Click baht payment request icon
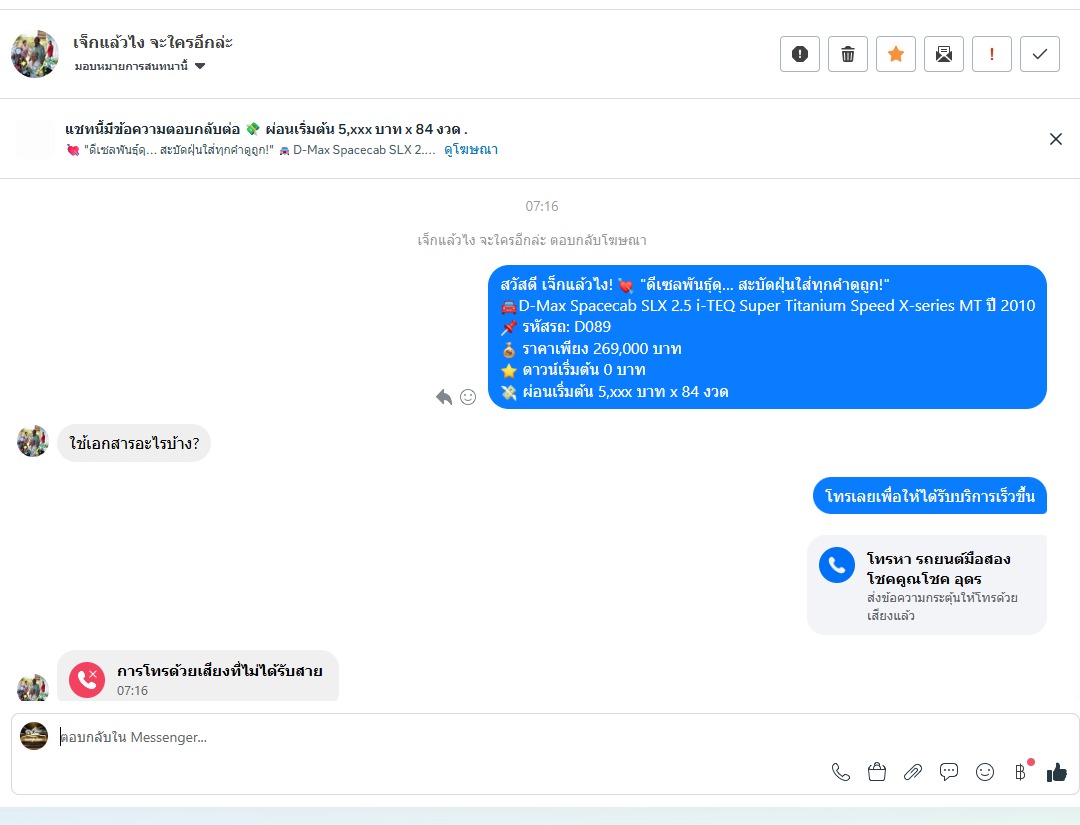Screen dimensions: 1080x825 click(1021, 772)
